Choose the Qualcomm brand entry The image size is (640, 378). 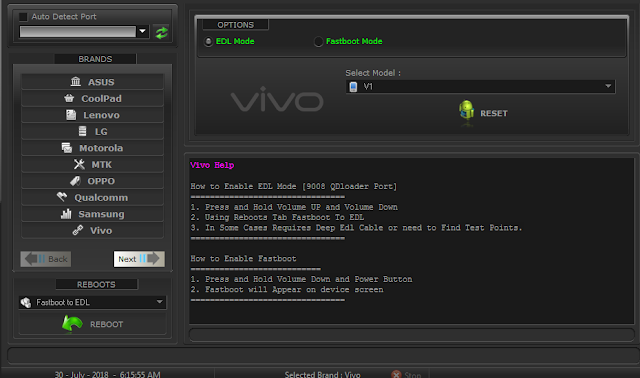click(93, 198)
